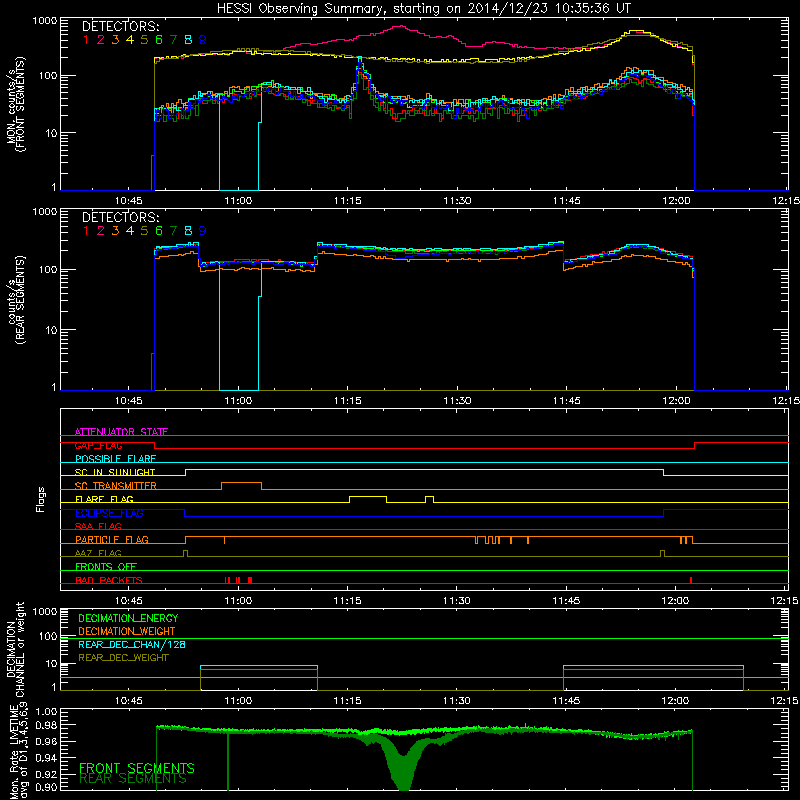The width and height of the screenshot is (800, 800).
Task: Select orange detector 3 in rear segments legend
Action: (x=115, y=231)
